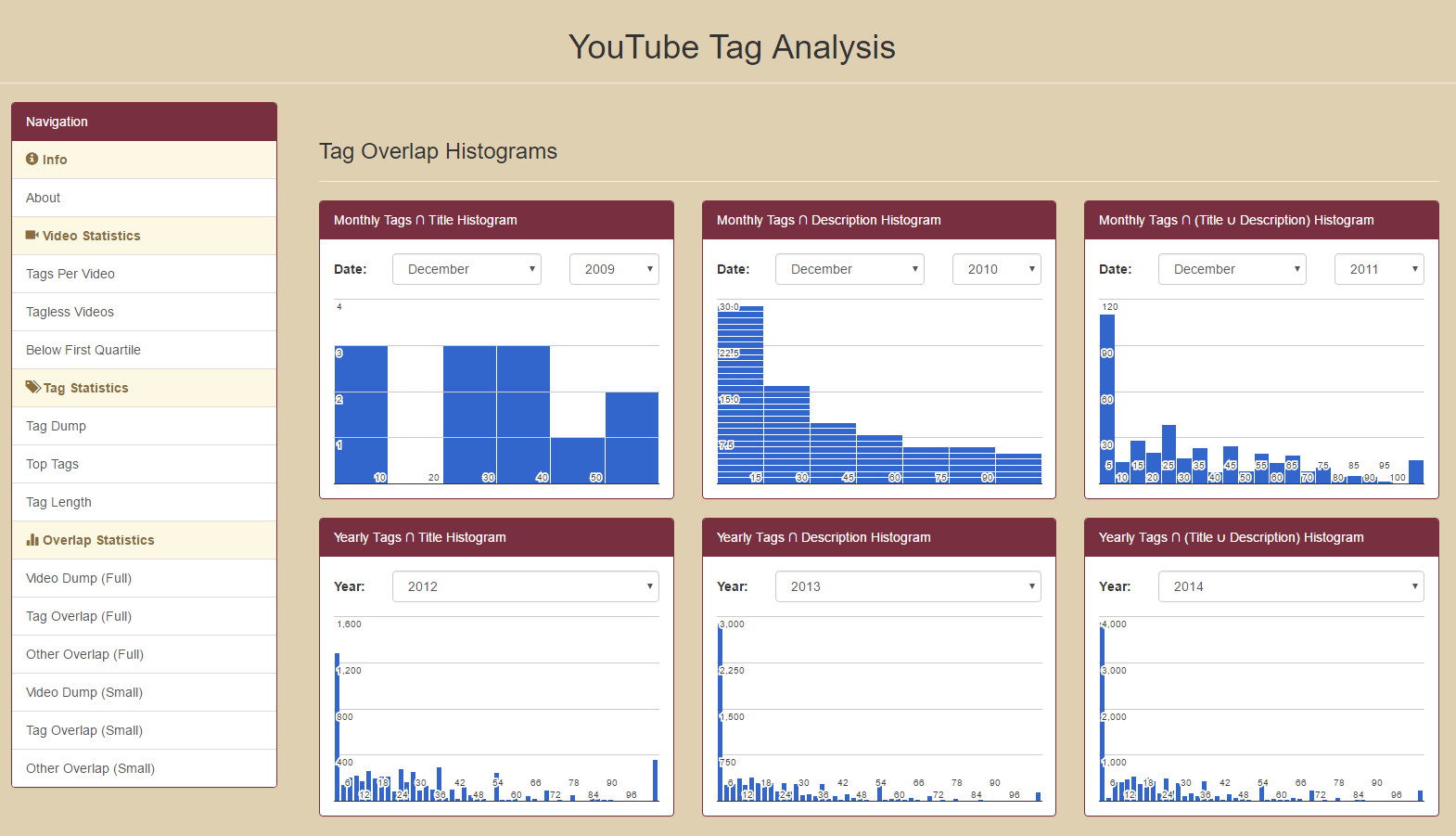This screenshot has width=1456, height=836.
Task: Click the Navigation panel header
Action: click(x=144, y=122)
